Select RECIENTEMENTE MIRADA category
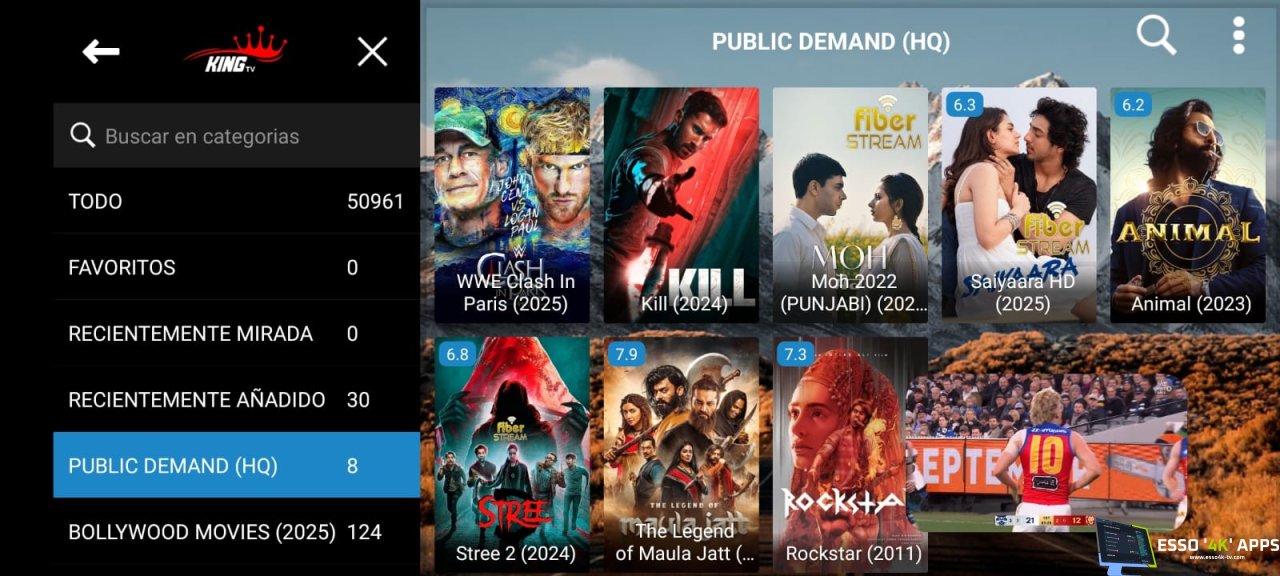 click(x=237, y=333)
